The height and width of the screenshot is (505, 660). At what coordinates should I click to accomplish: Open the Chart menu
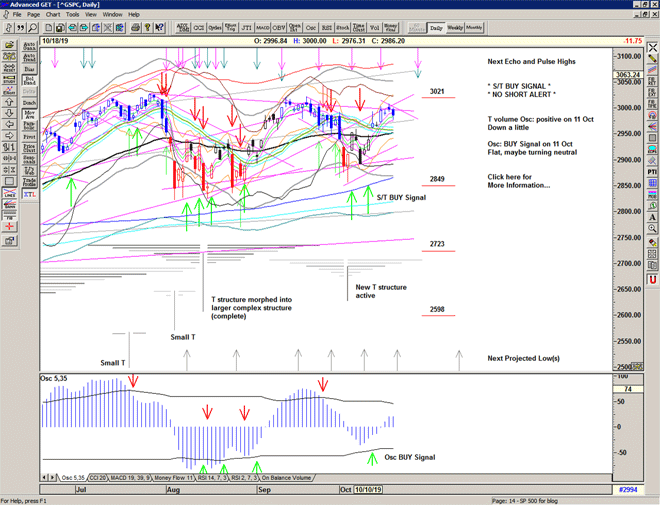click(x=53, y=14)
